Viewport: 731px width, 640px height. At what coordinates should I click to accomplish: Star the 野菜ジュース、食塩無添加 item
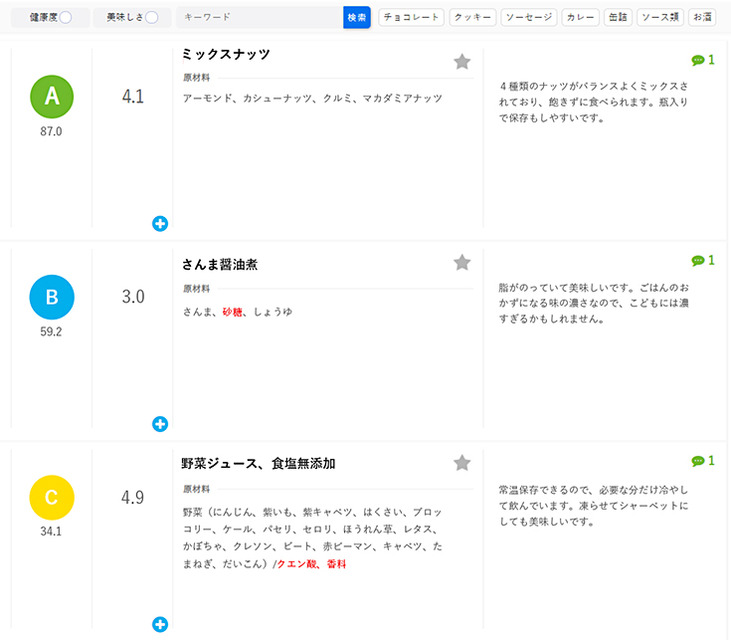coord(462,463)
